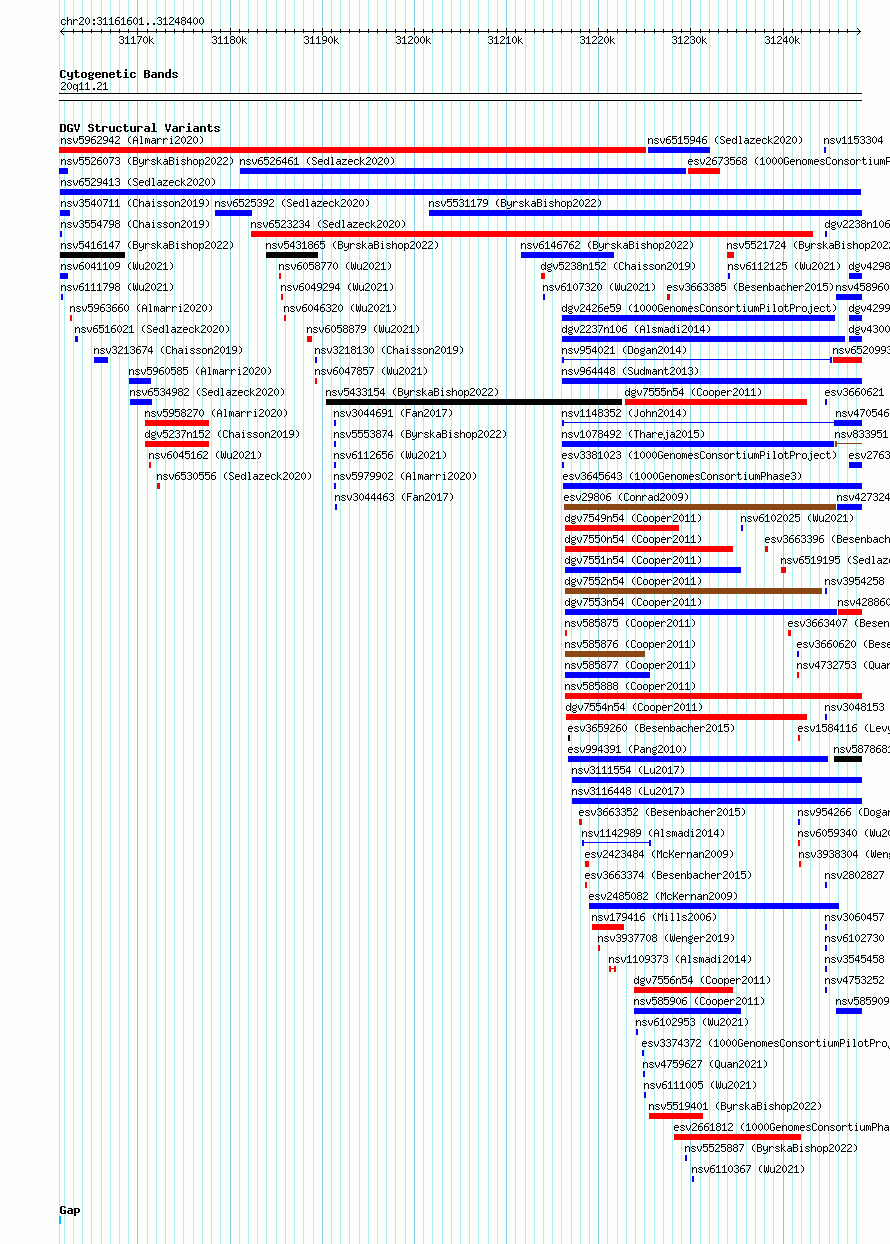Viewport: 890px width, 1244px height.
Task: Open variant nsv5416147 (ByrskaBishop2022)
Action: 146,246
